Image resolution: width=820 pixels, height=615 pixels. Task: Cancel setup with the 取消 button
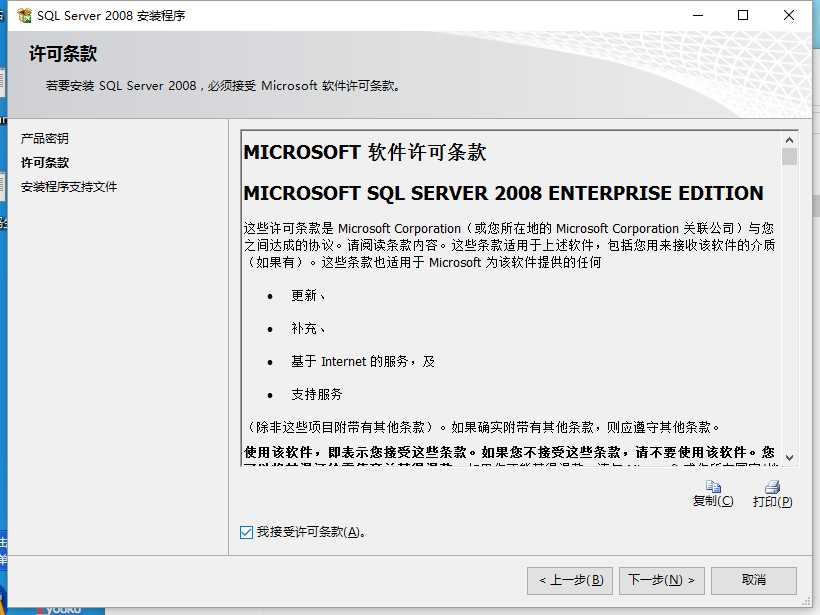coord(754,580)
